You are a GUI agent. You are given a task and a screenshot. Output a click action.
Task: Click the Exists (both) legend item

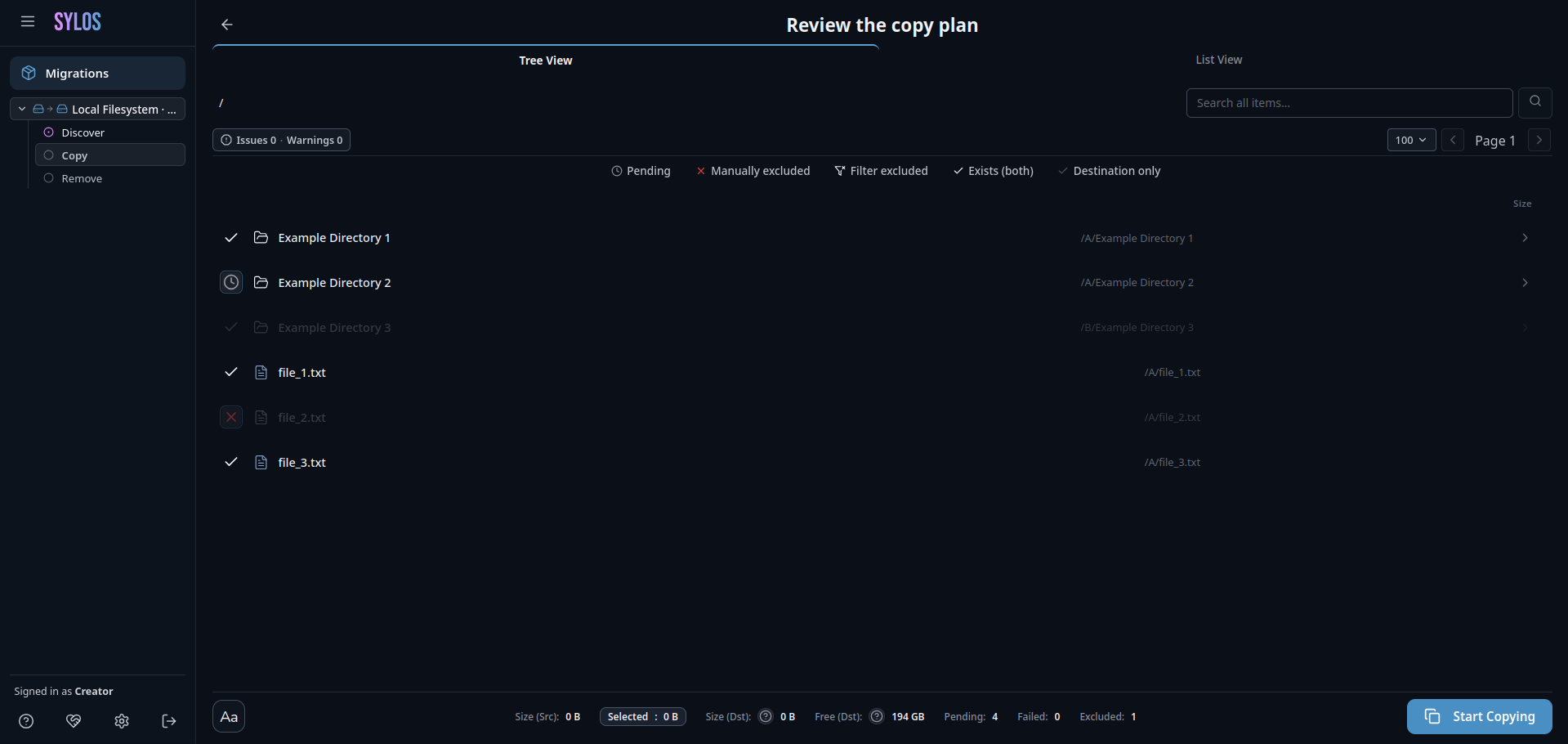pos(993,171)
